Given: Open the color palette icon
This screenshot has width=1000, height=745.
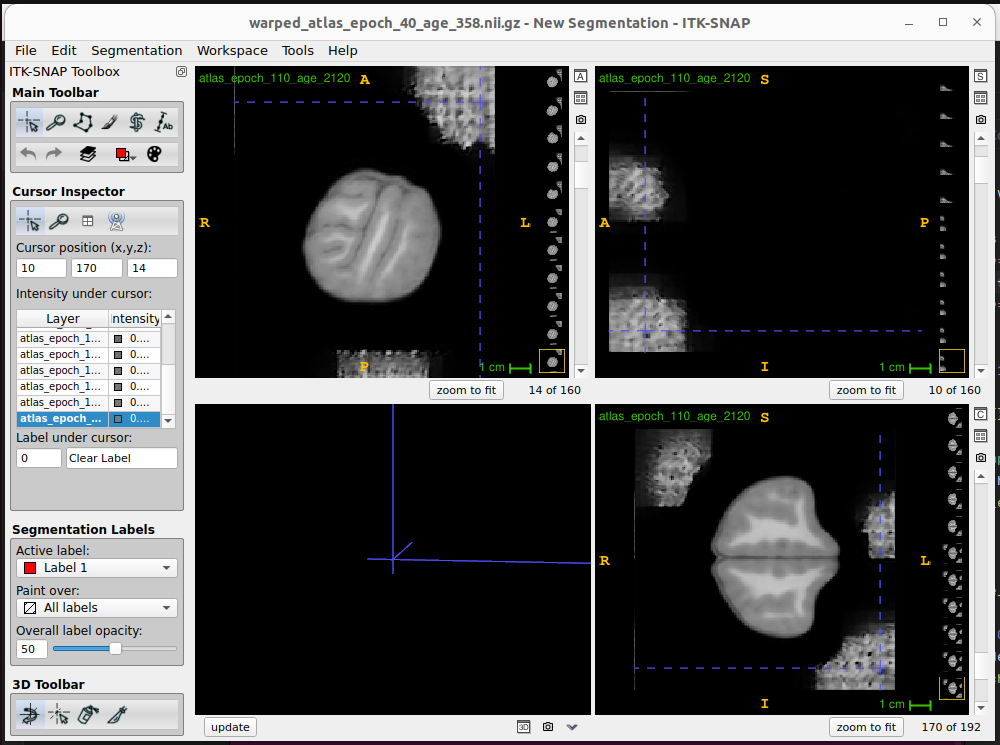Looking at the screenshot, I should (x=154, y=154).
